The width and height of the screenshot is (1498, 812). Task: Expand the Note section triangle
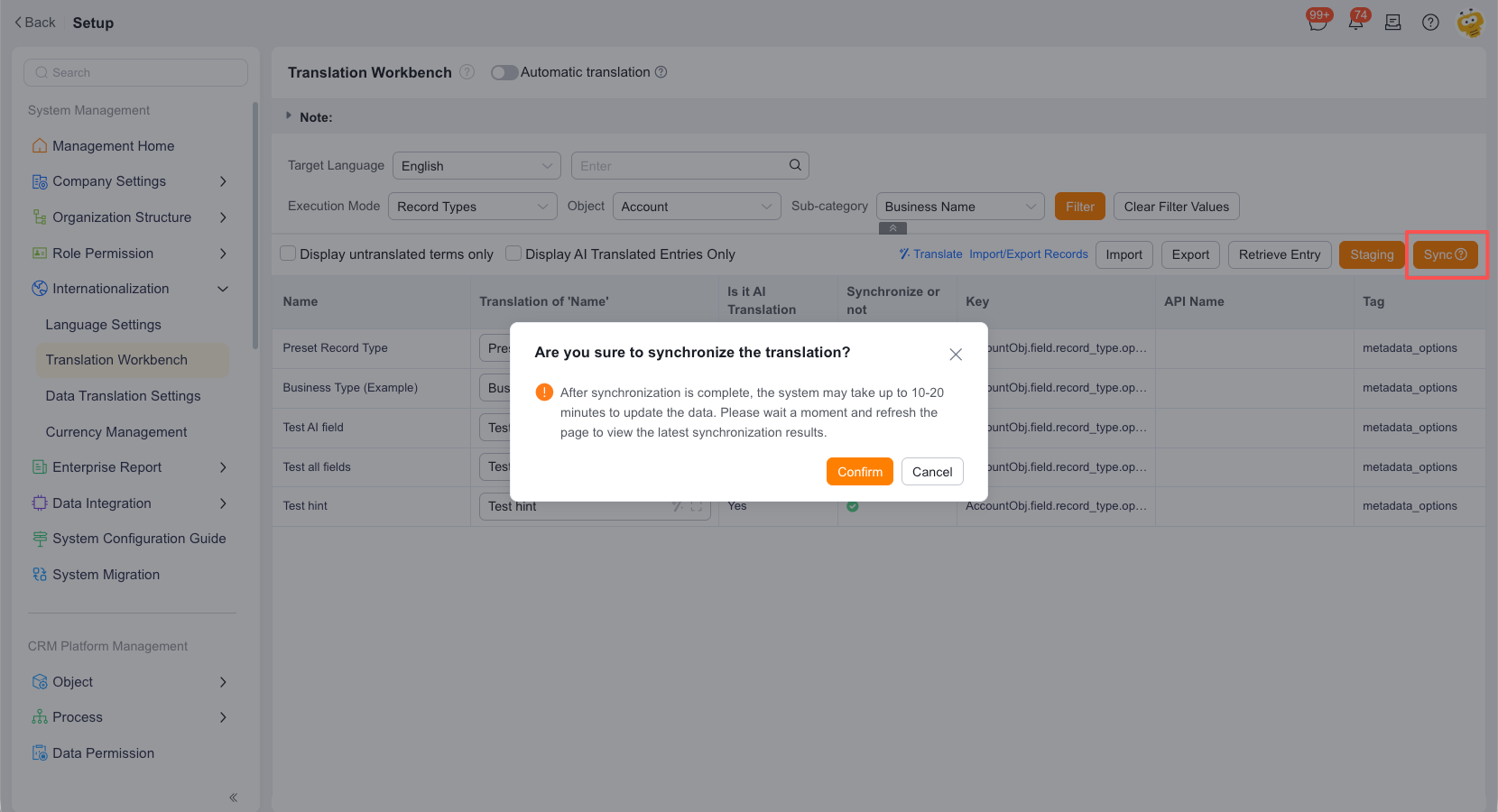pyautogui.click(x=289, y=115)
